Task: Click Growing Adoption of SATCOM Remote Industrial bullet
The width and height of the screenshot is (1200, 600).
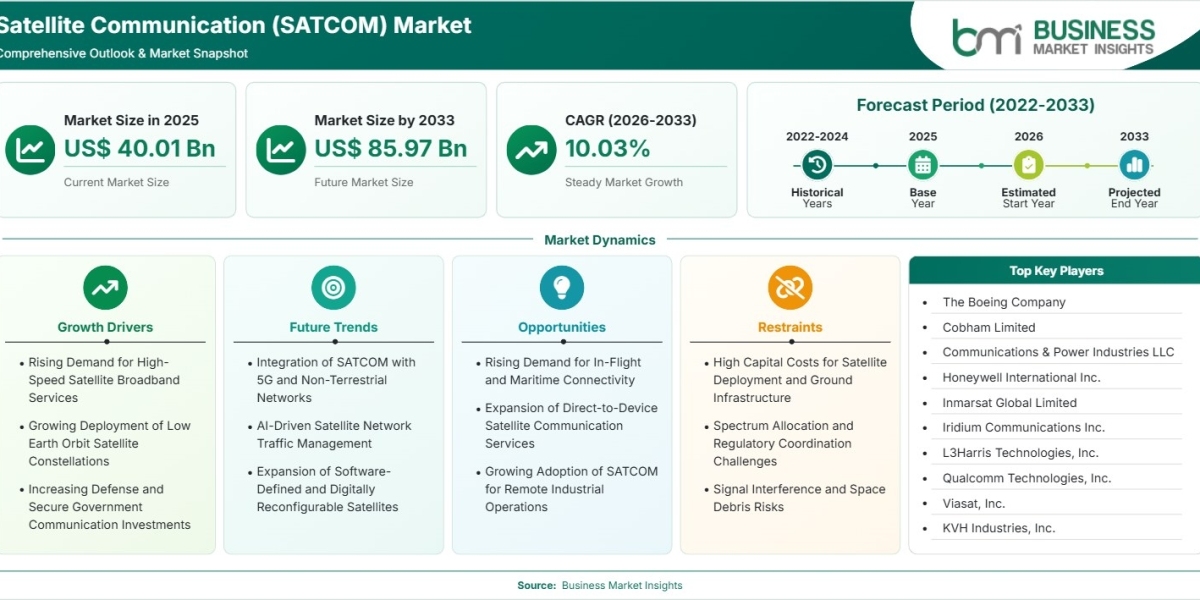Action: 571,489
